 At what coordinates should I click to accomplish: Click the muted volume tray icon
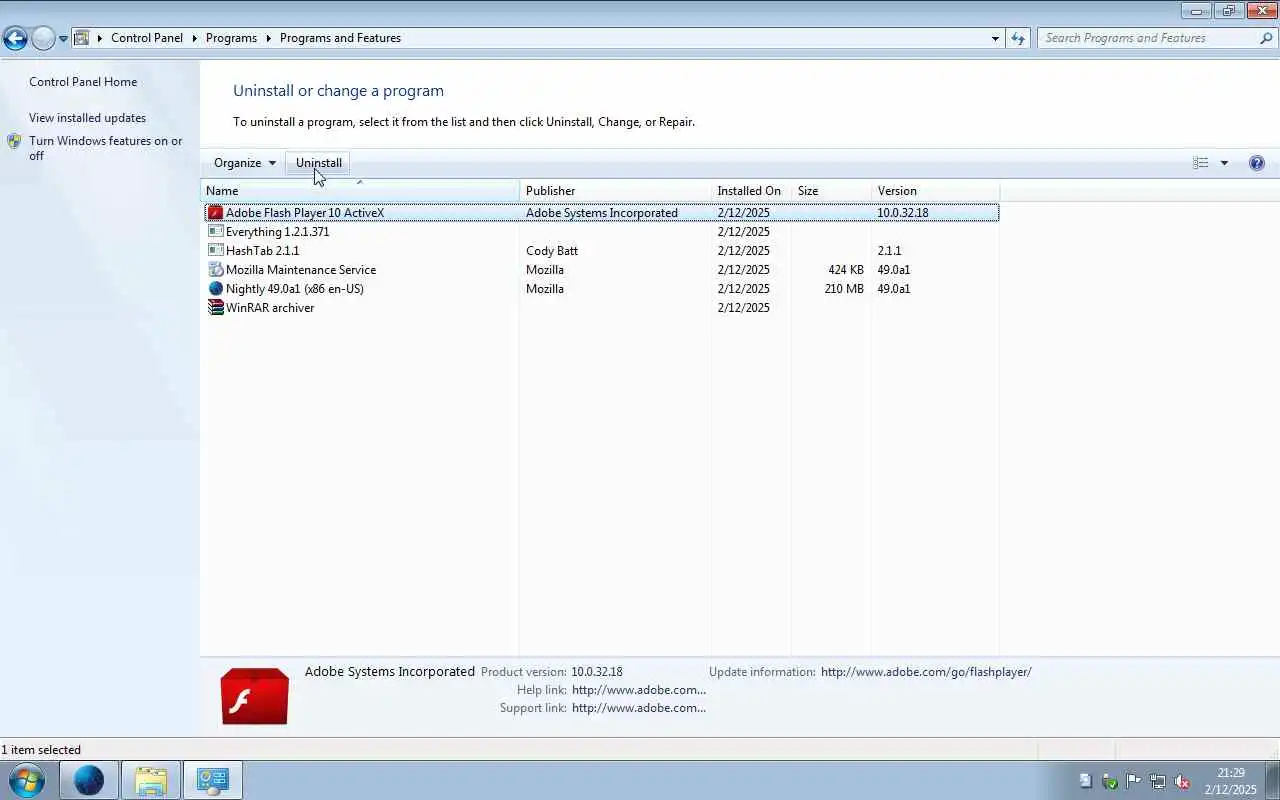(x=1182, y=781)
